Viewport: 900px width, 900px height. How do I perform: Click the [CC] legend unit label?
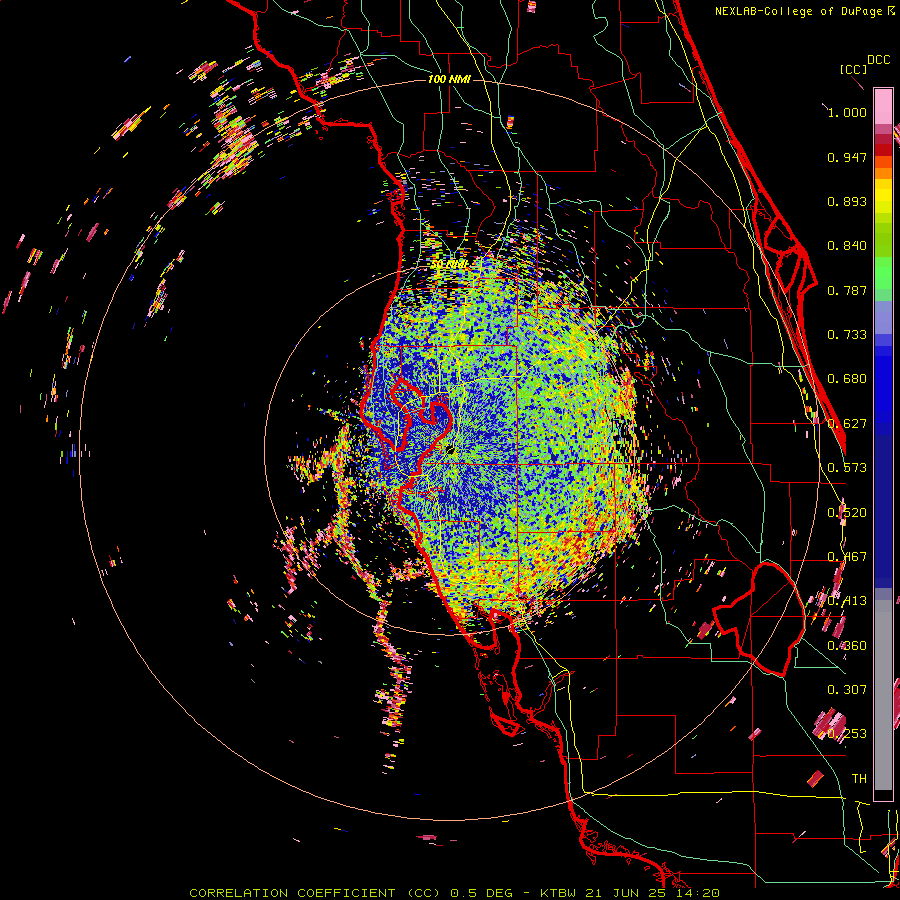(x=853, y=69)
